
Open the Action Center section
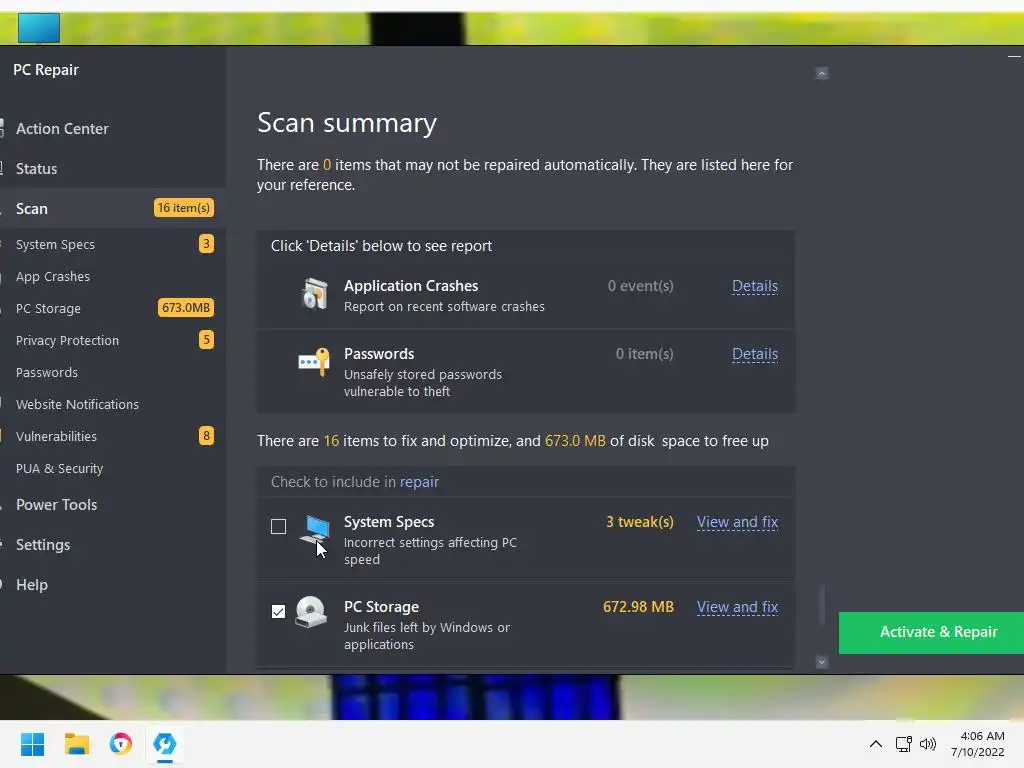click(x=62, y=129)
